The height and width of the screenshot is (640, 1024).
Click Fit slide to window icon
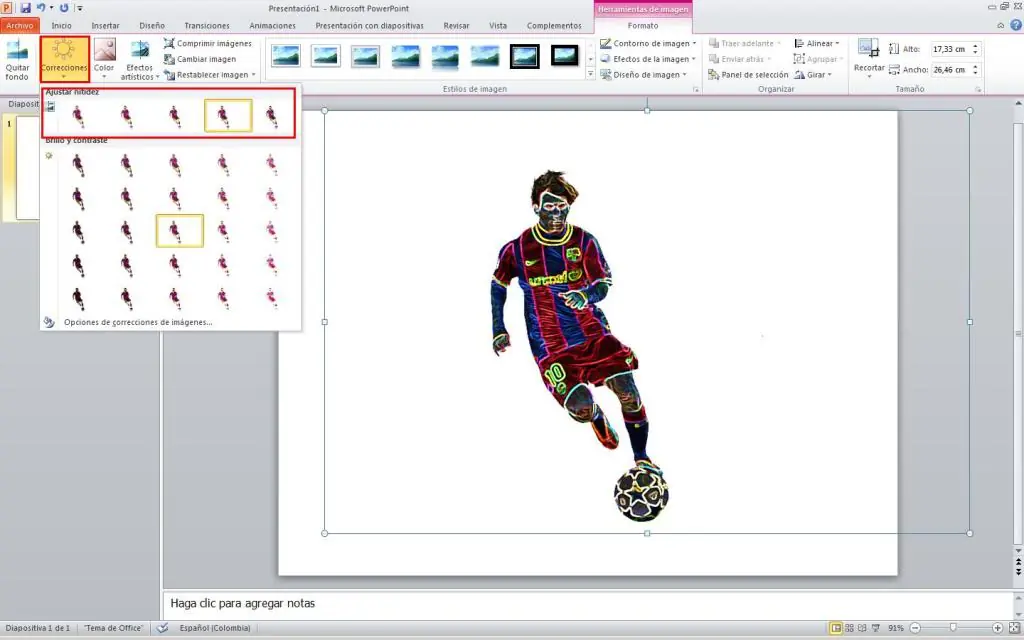pyautogui.click(x=1014, y=628)
